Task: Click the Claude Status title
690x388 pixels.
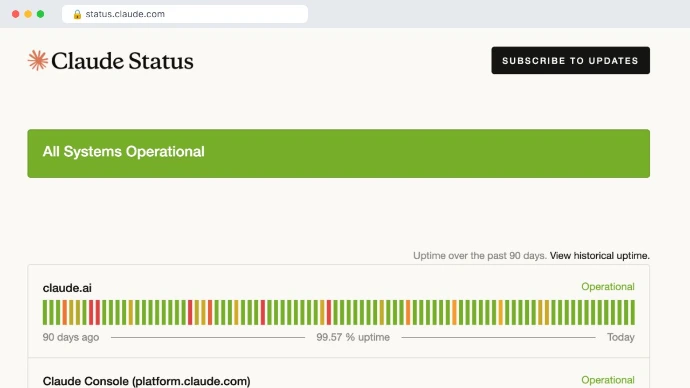Action: [122, 61]
